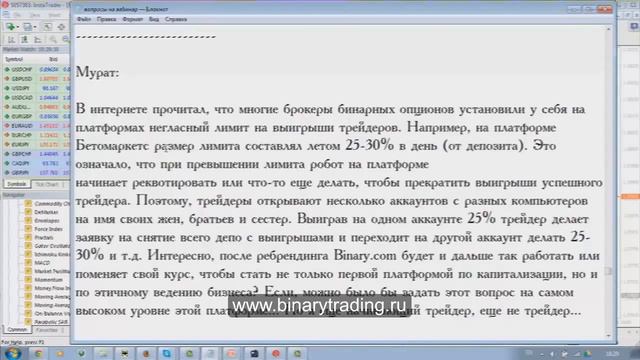The width and height of the screenshot is (640, 360).
Task: Select the DeMarker indicator in Navigator
Action: point(46,212)
